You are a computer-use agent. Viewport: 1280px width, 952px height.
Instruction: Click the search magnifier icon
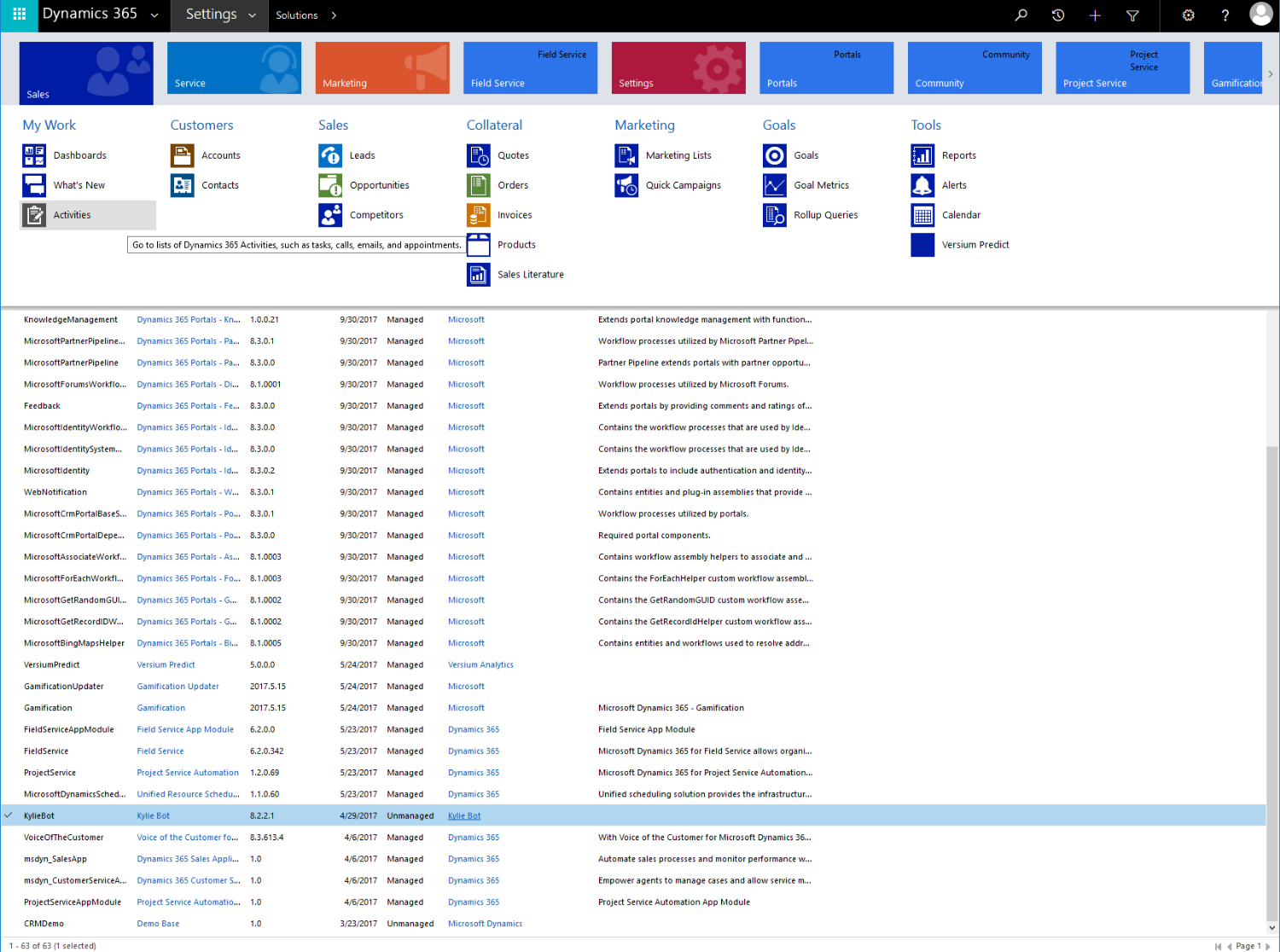(1021, 15)
